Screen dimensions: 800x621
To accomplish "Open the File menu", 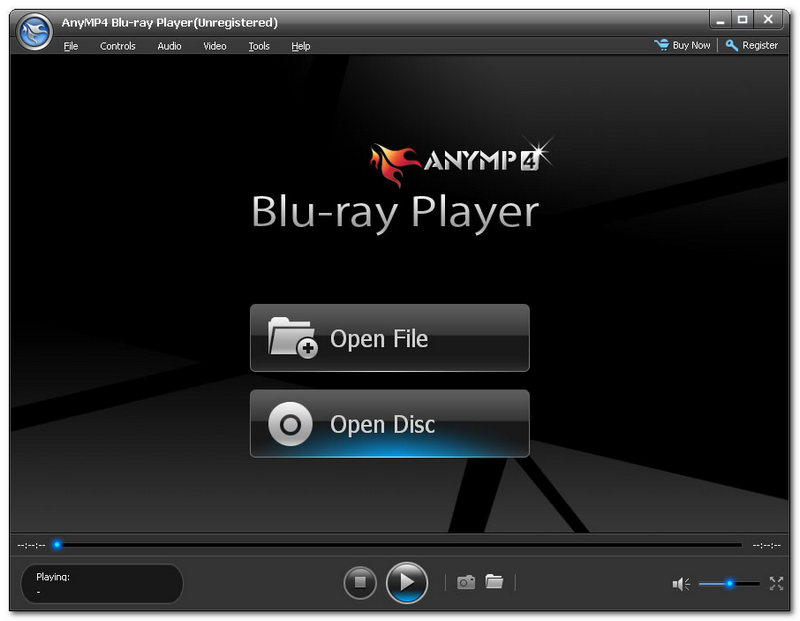I will click(x=71, y=46).
